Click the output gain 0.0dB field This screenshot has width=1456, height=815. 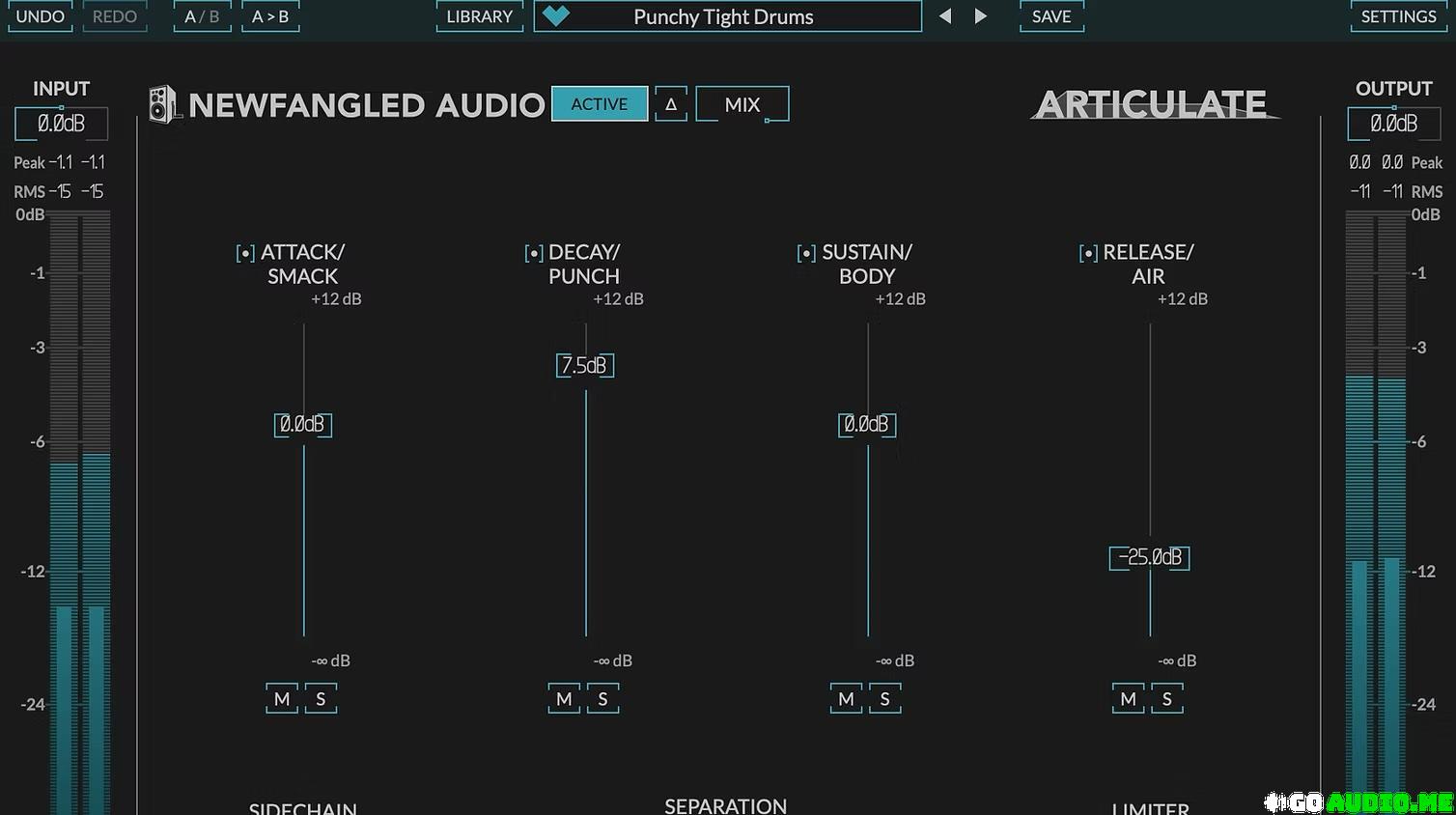(x=1394, y=124)
